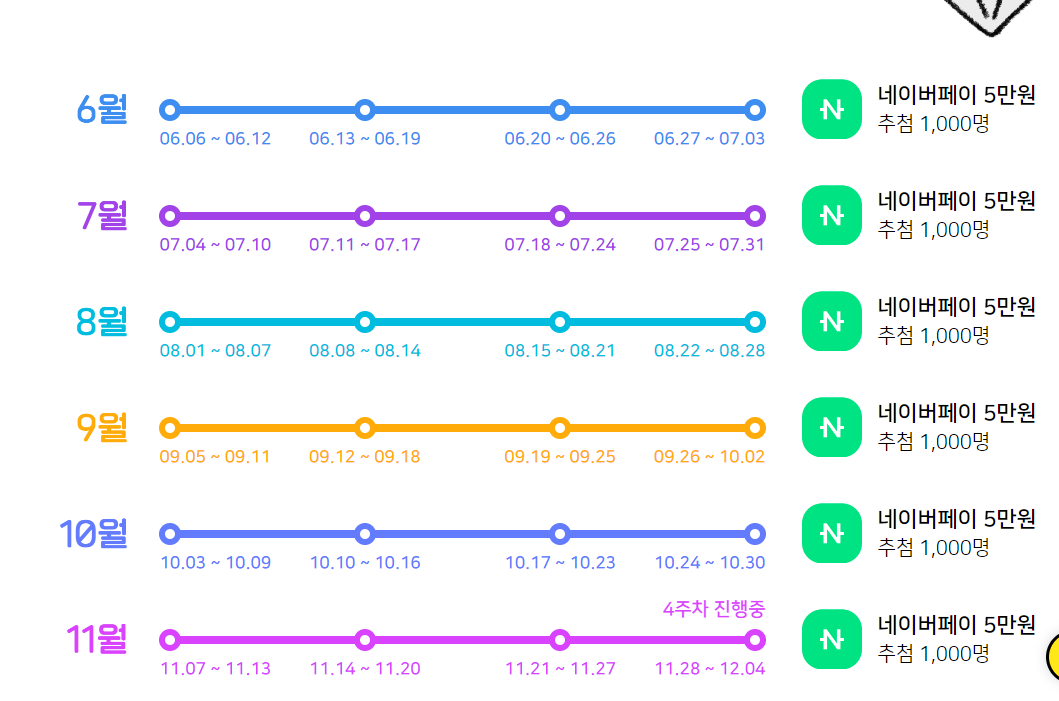Screen dimensions: 1059x701
Task: Click the 9월 month label
Action: (102, 428)
